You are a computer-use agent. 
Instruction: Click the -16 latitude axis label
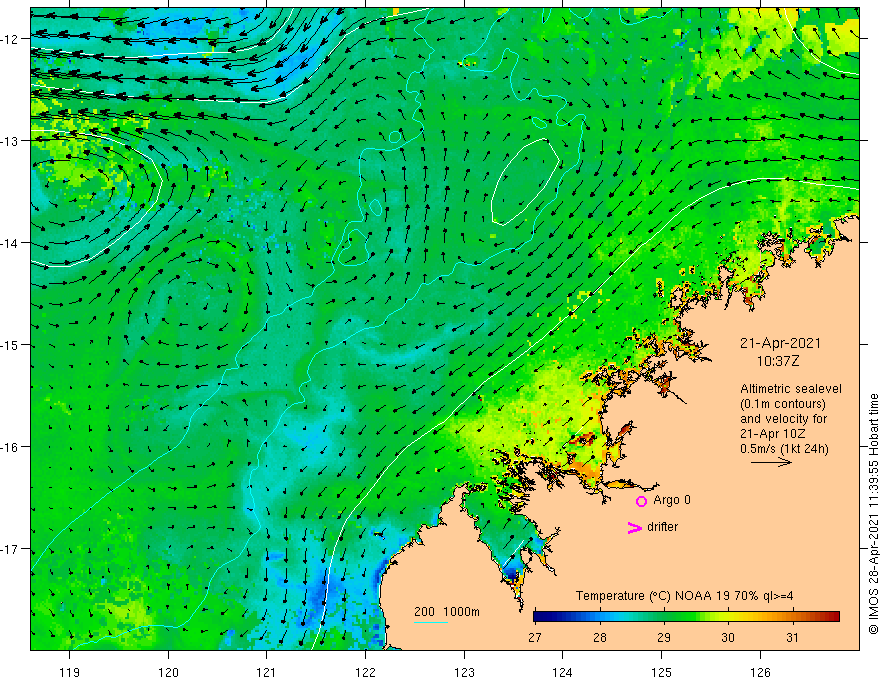(x=10, y=447)
